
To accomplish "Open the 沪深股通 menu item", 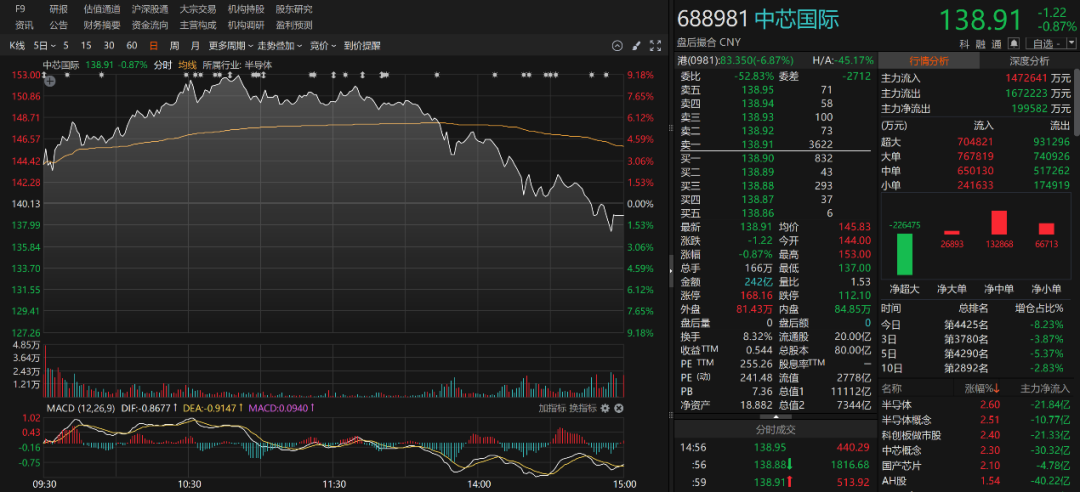I will pyautogui.click(x=149, y=9).
